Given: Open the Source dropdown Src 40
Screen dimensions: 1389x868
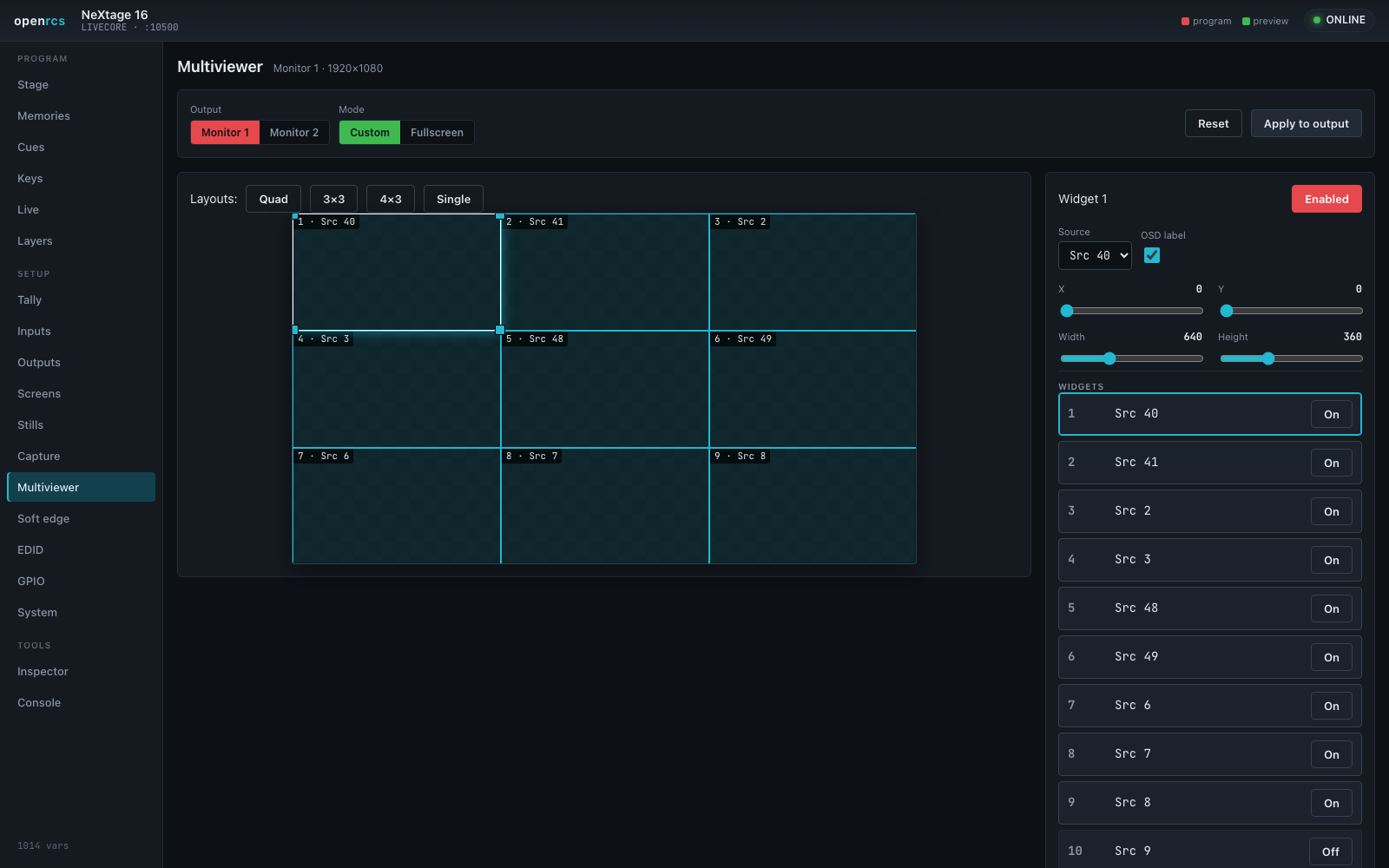Looking at the screenshot, I should [1095, 255].
